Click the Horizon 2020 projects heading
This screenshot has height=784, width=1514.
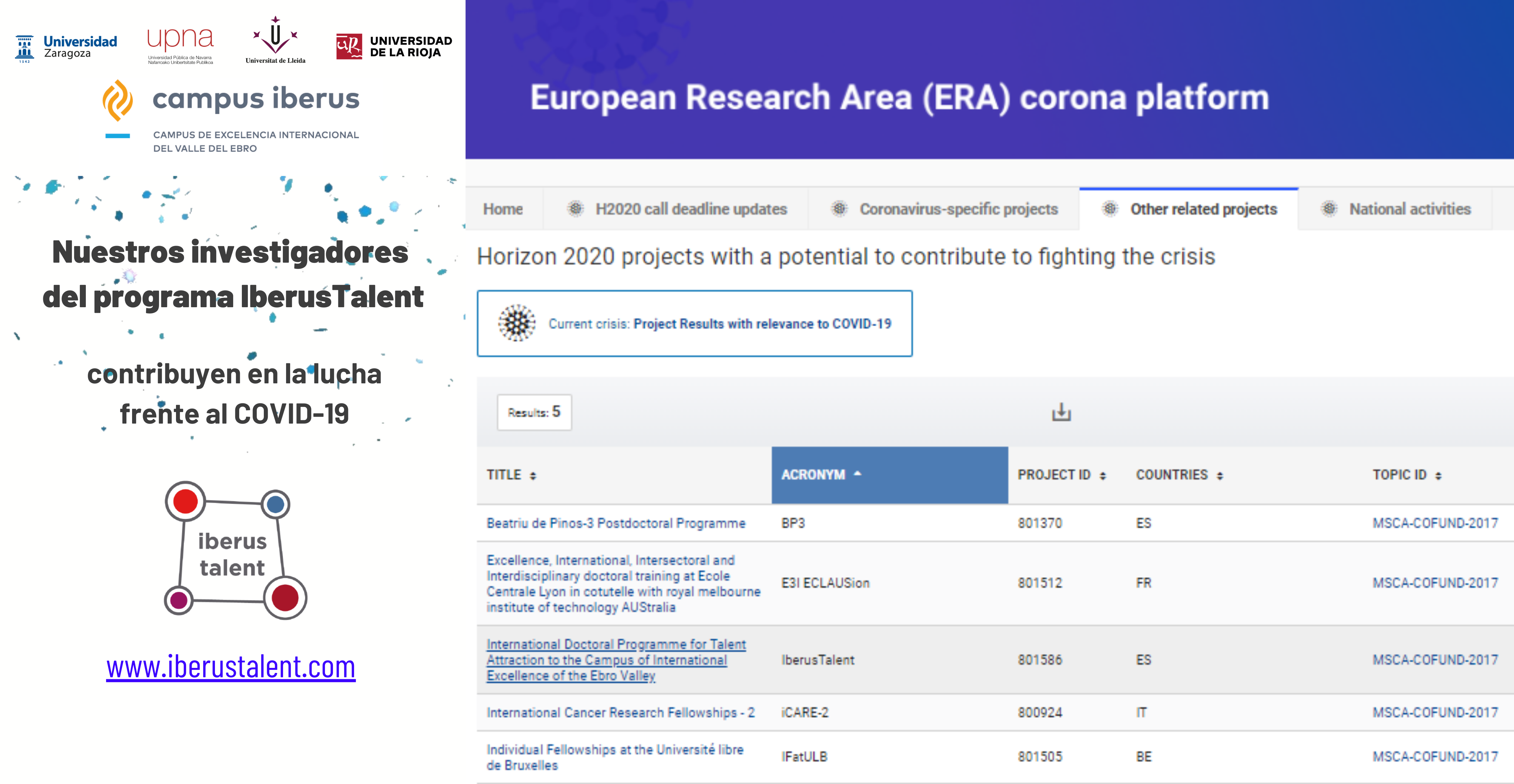pyautogui.click(x=846, y=257)
